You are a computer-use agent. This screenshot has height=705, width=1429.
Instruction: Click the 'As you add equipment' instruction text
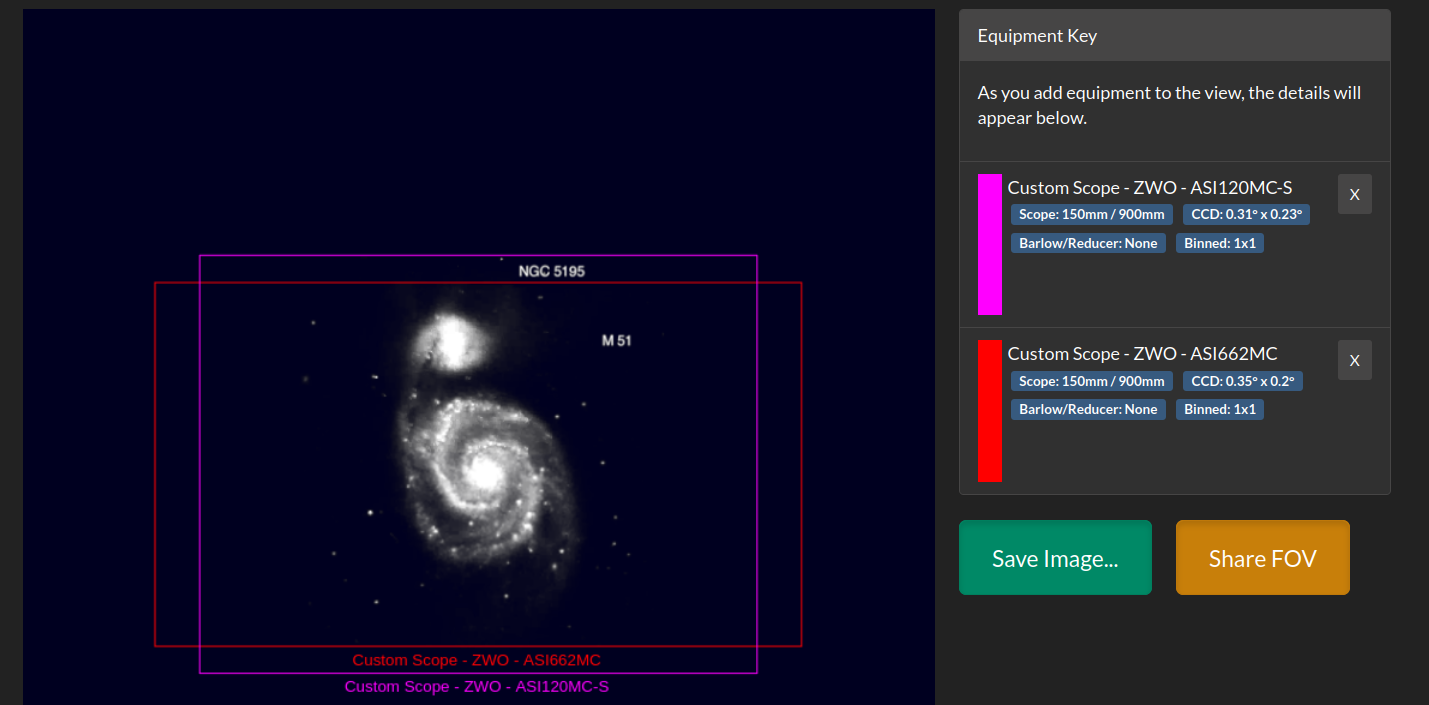point(1169,105)
